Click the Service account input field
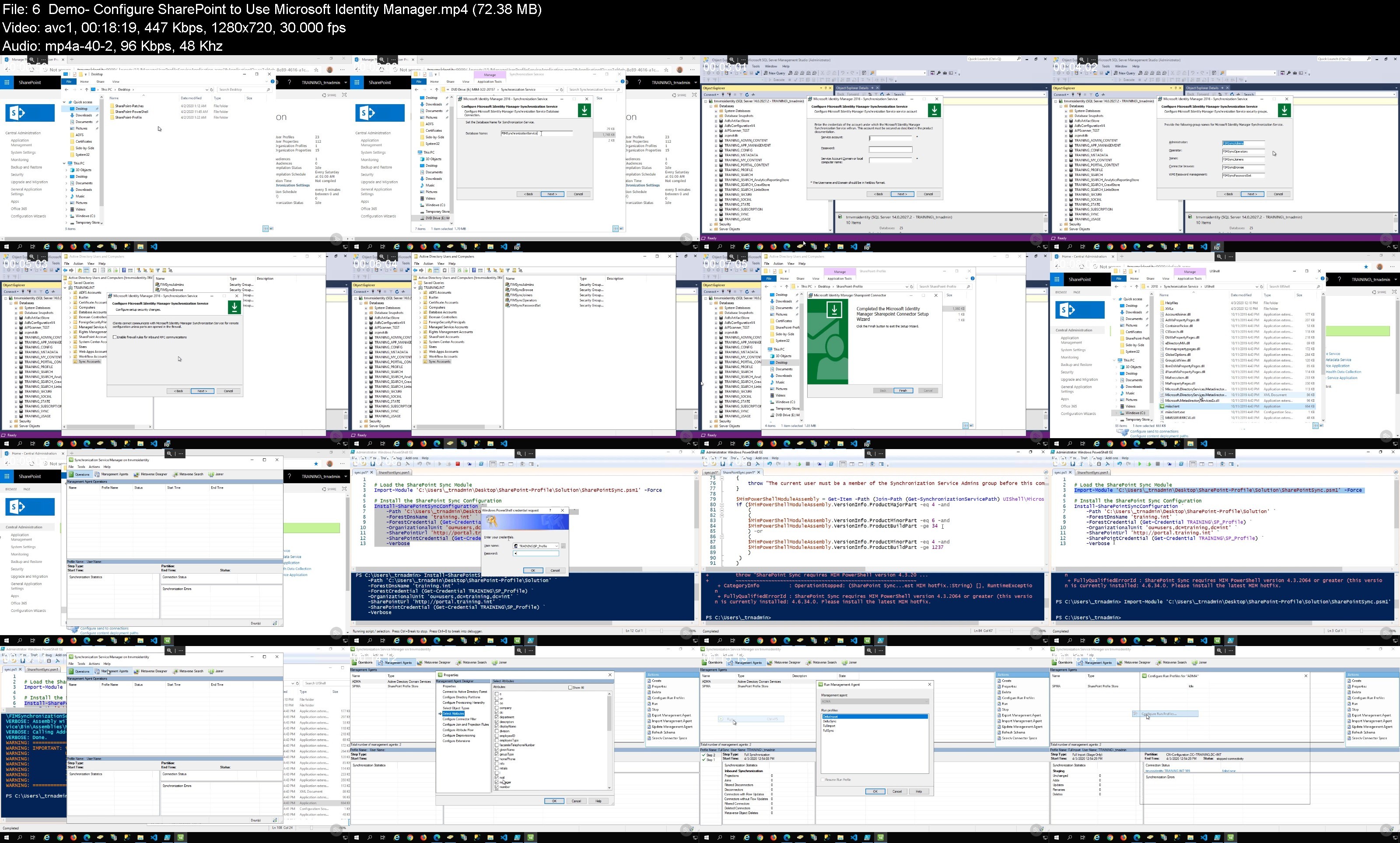Screen dimensions: 1400x843 point(891,138)
